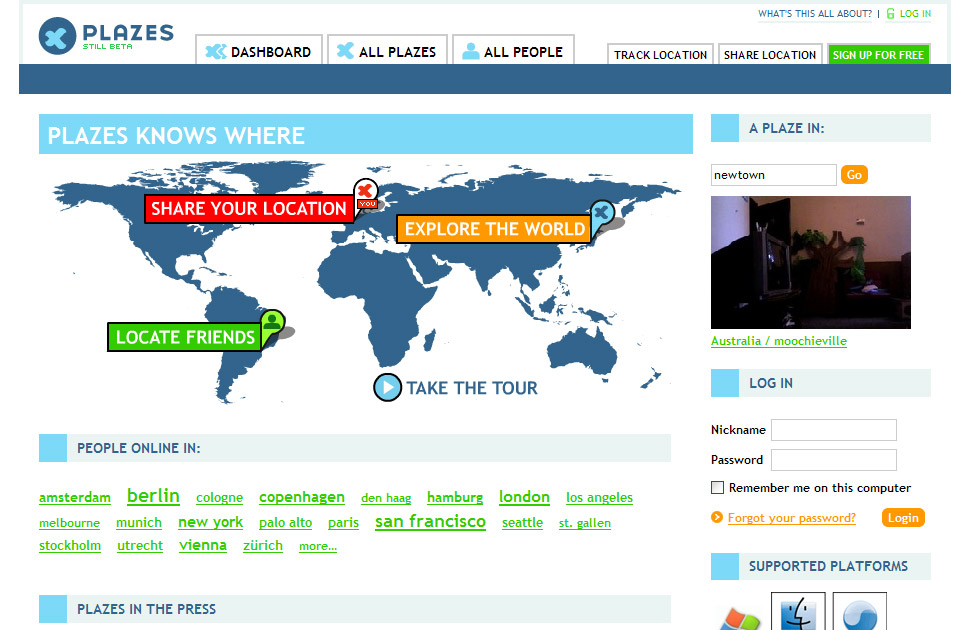Screen dimensions: 961x630
Task: Open the london city link
Action: tap(524, 496)
